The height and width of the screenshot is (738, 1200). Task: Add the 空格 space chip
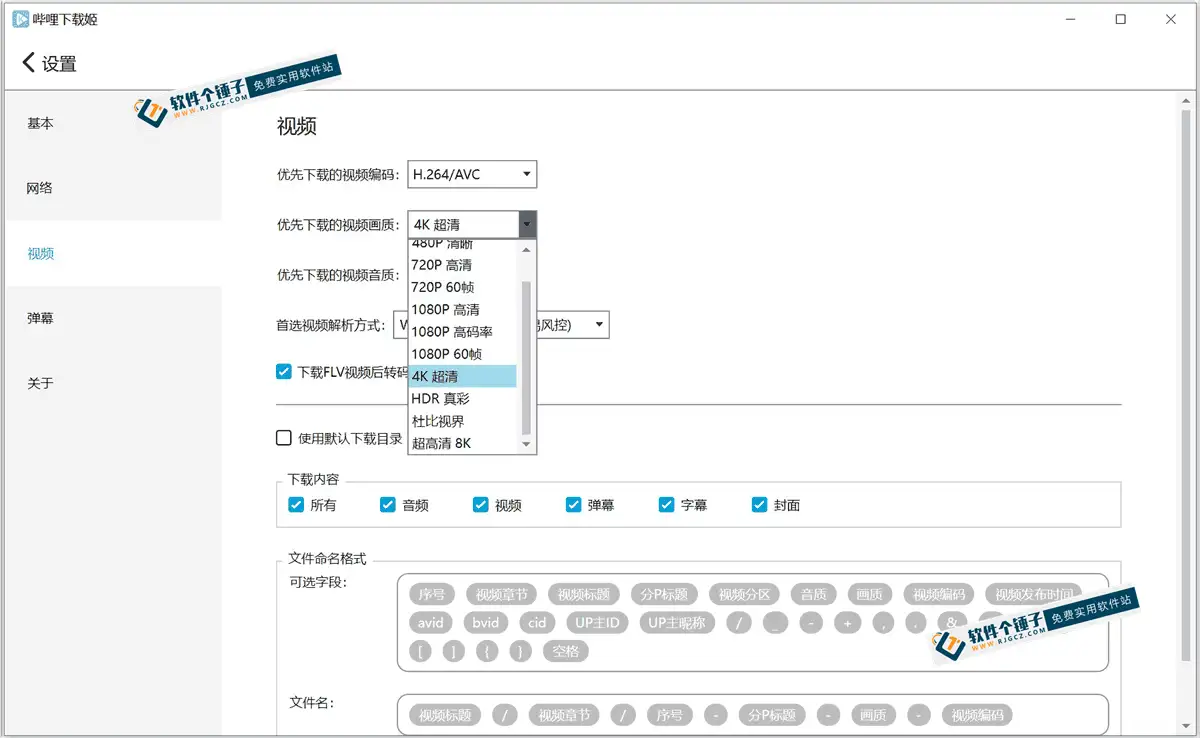point(566,651)
